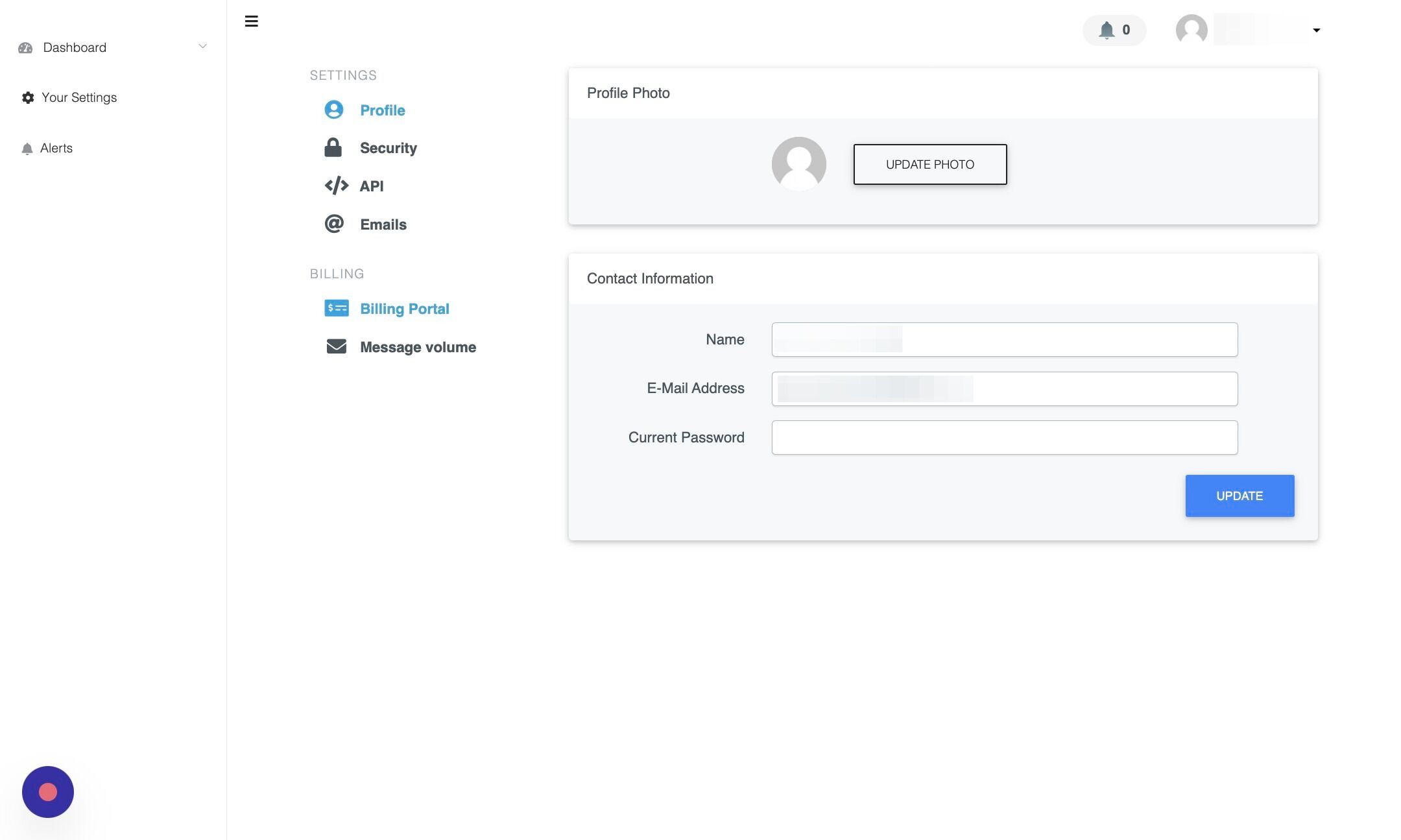
Task: Open Alerts in the left sidebar
Action: click(56, 148)
